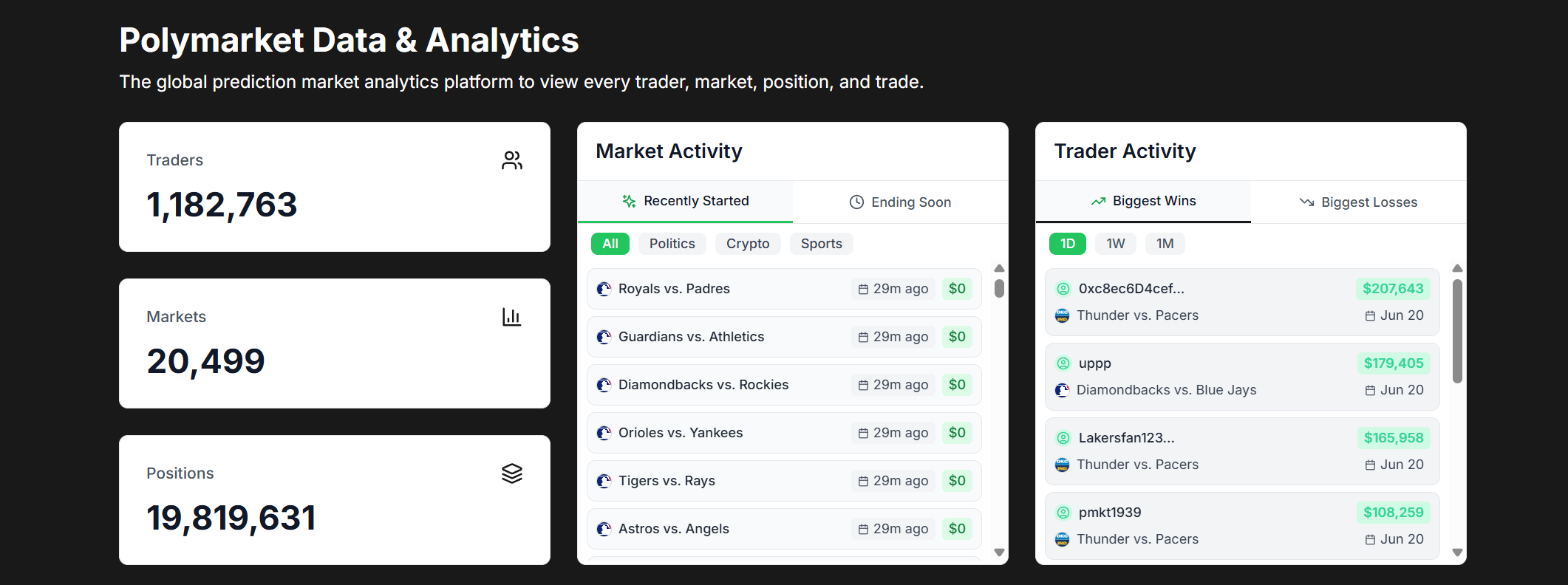This screenshot has height=585, width=1568.
Task: Filter markets by Politics
Action: (672, 244)
